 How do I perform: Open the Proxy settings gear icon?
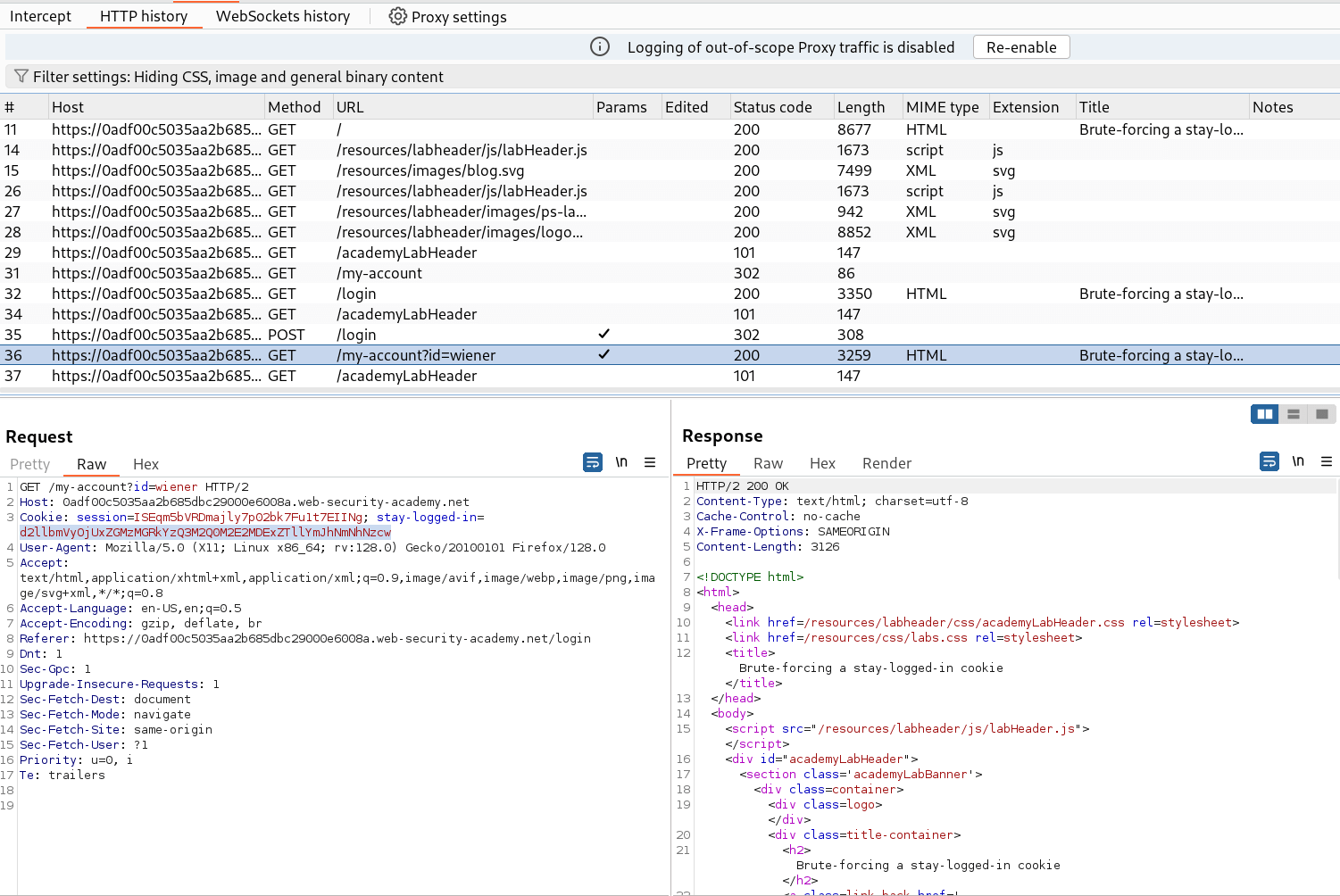(x=398, y=16)
